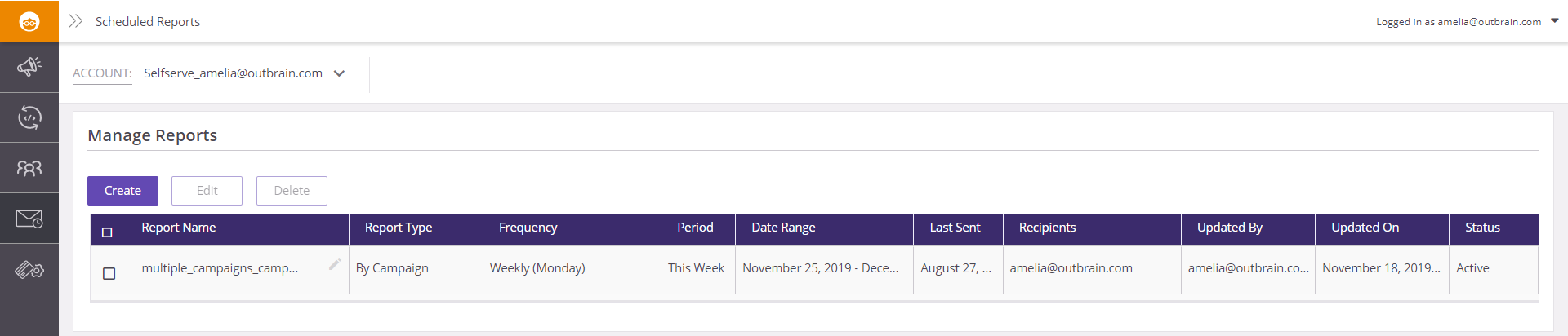This screenshot has width=1568, height=336.
Task: Open the scheduled reports envelope icon
Action: 29,219
